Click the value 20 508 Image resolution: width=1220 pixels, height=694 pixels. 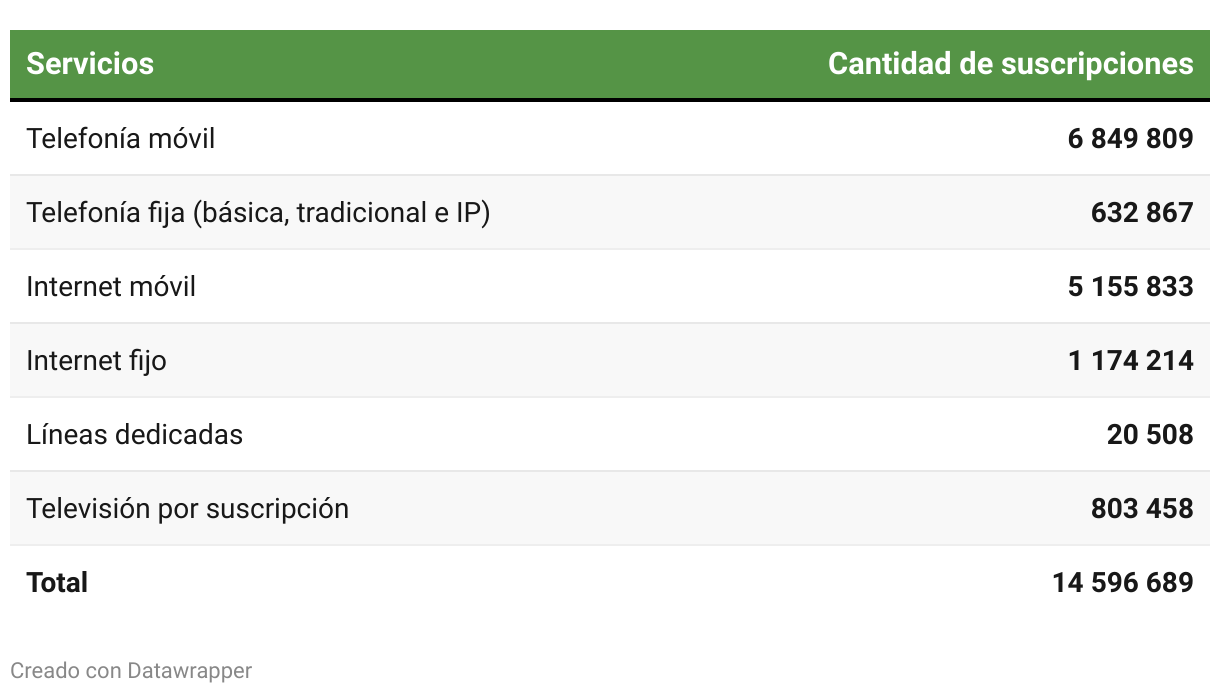[1150, 434]
